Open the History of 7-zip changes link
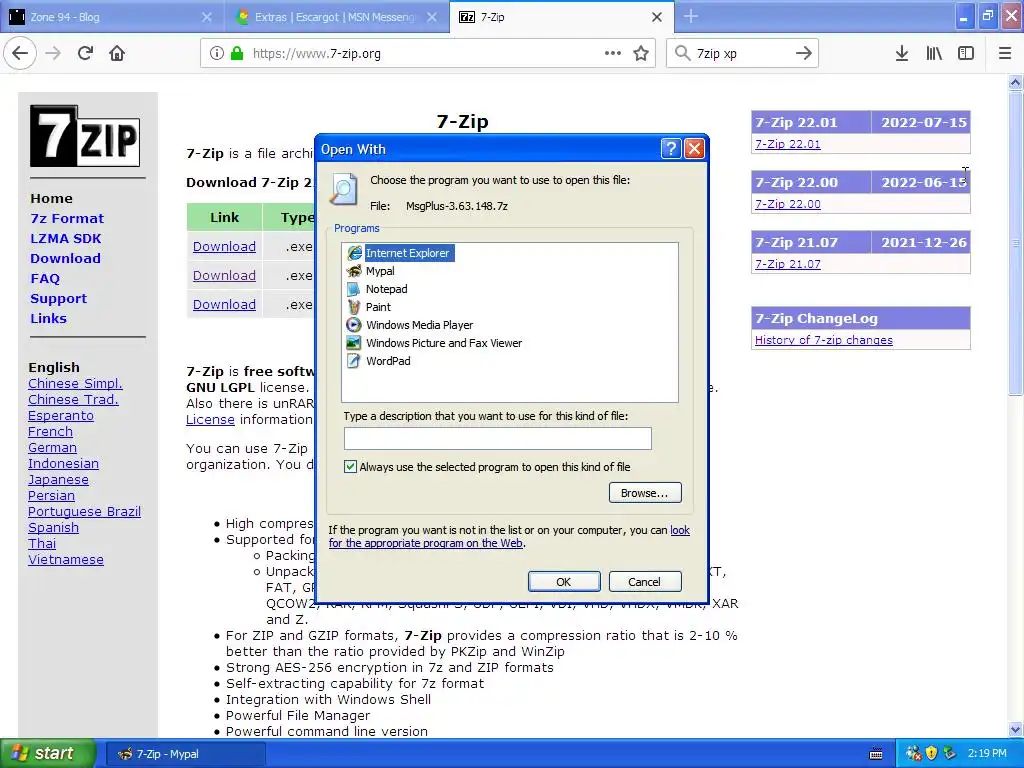Screen dimensions: 1024x768 (x=824, y=340)
